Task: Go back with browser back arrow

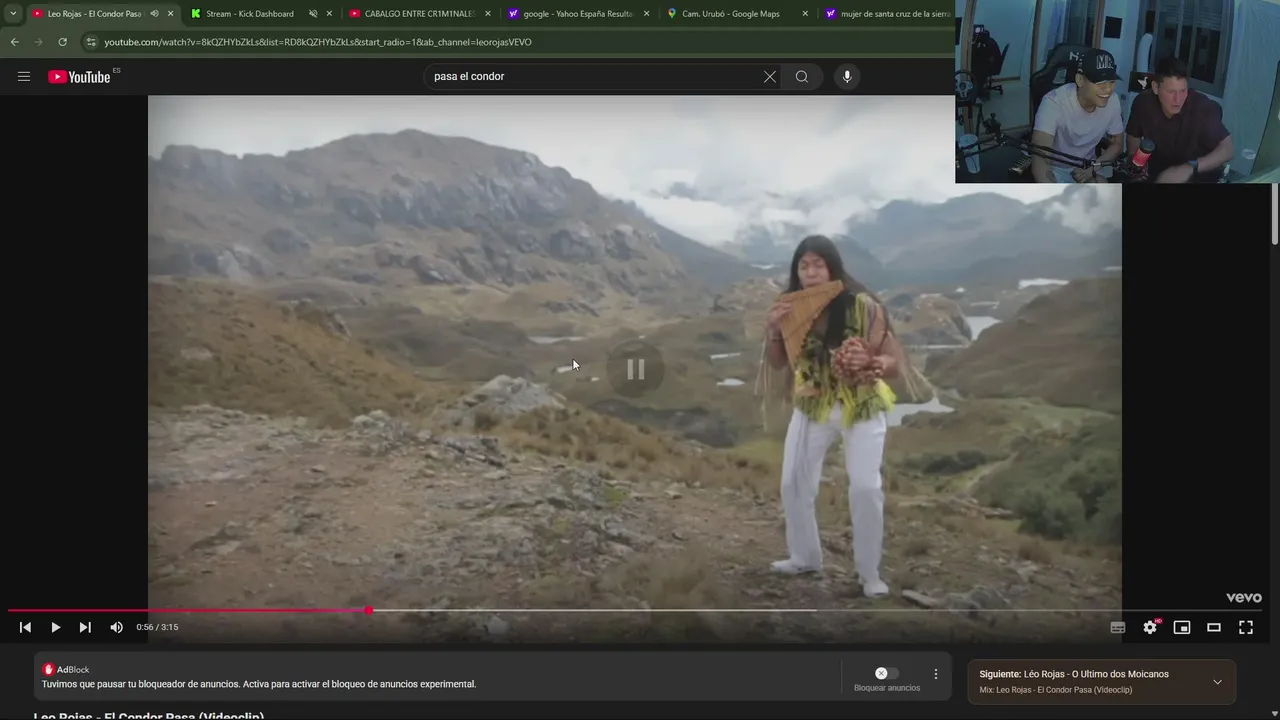Action: [14, 42]
